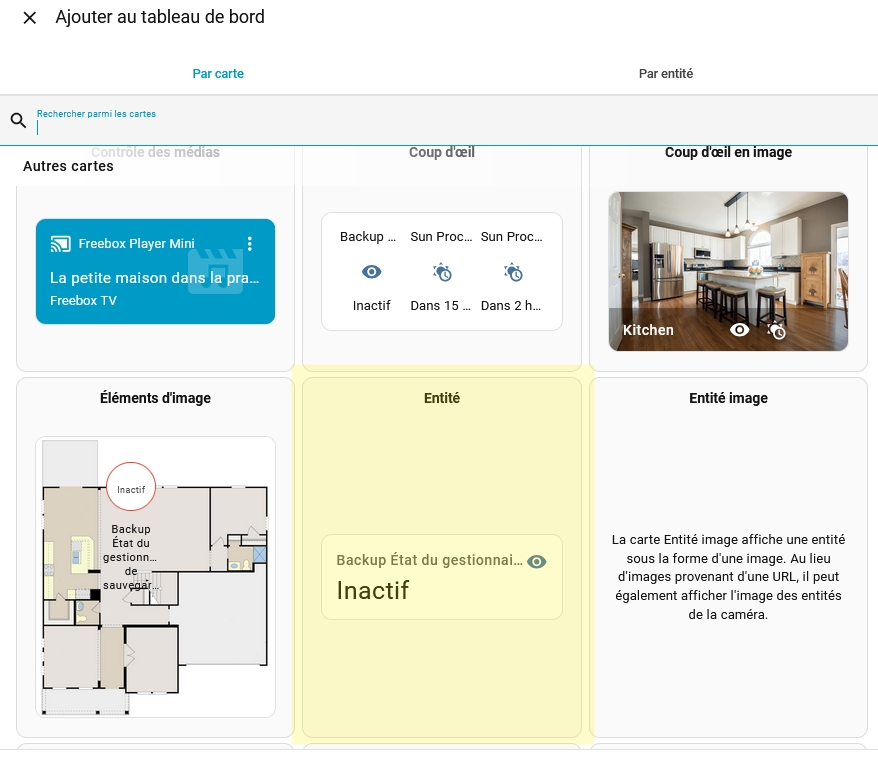The width and height of the screenshot is (878, 772).
Task: Focus the Rechercher parmi les cartes field
Action: [x=440, y=127]
